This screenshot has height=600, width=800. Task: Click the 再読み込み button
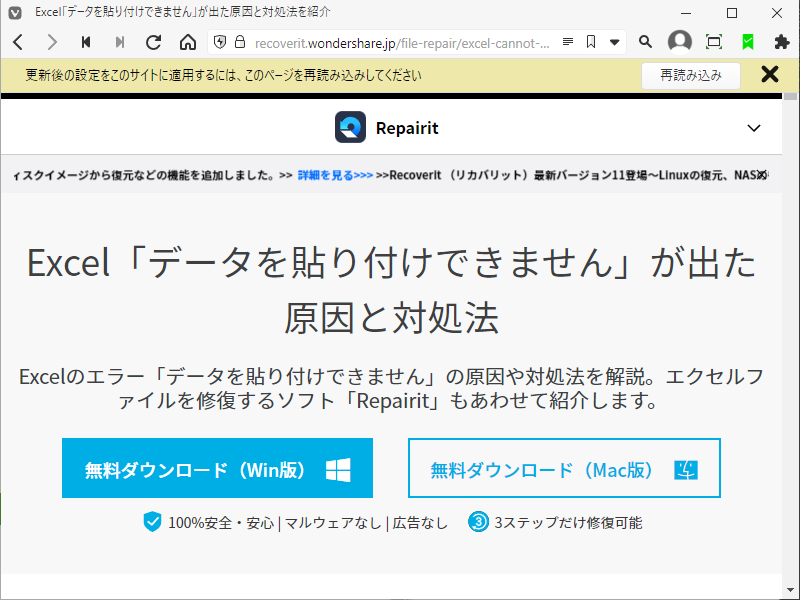pos(691,76)
